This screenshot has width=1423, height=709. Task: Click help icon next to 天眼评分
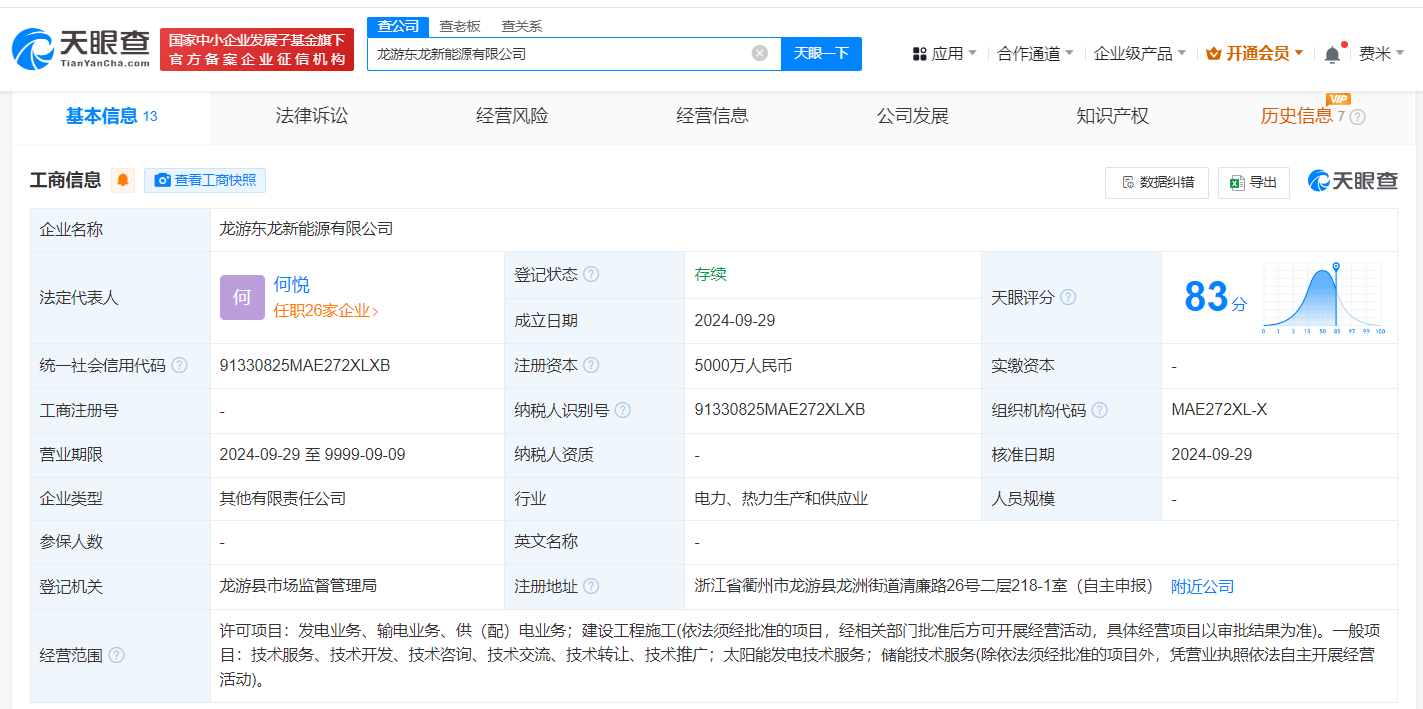pyautogui.click(x=1068, y=297)
